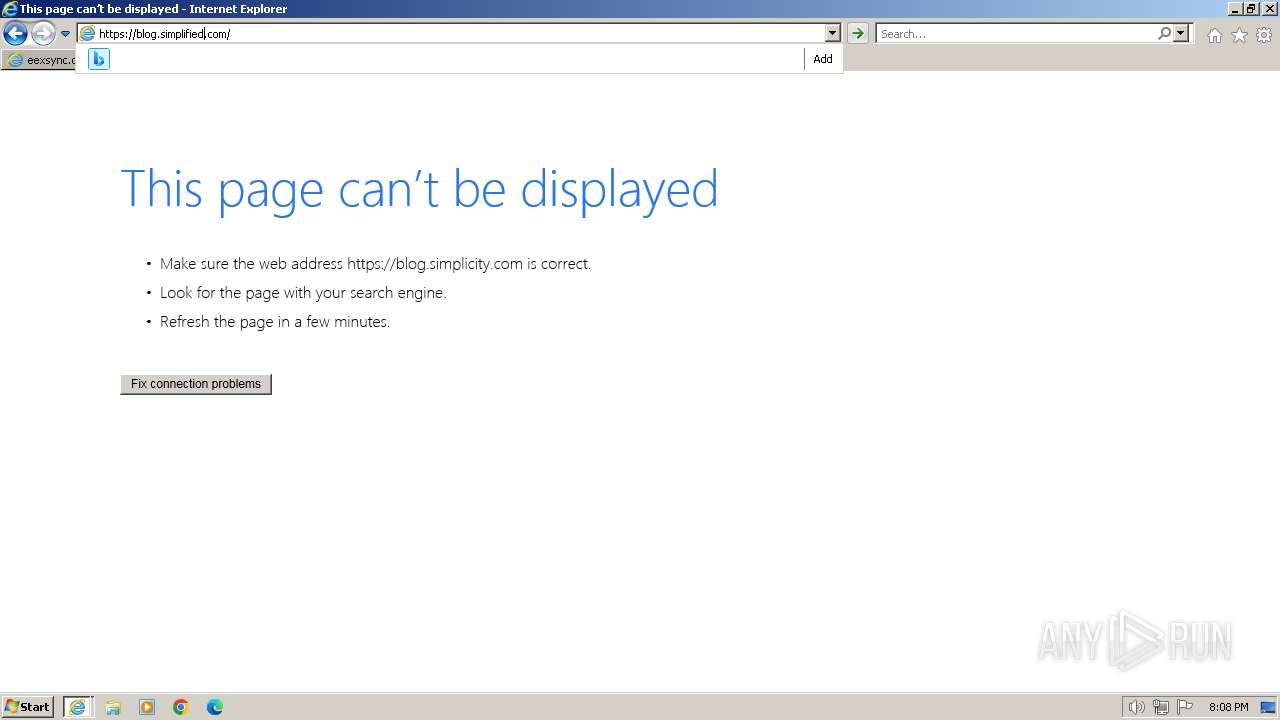Open the Tools gear icon
This screenshot has height=720, width=1280.
(x=1264, y=35)
